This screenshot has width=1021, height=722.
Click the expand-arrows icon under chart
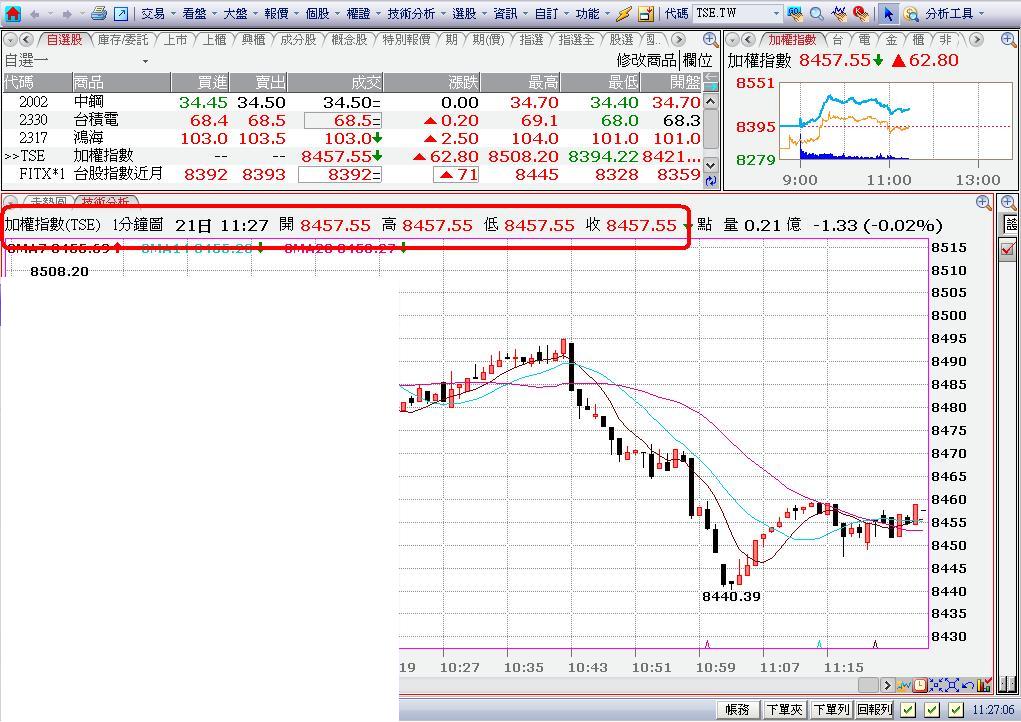(x=952, y=685)
